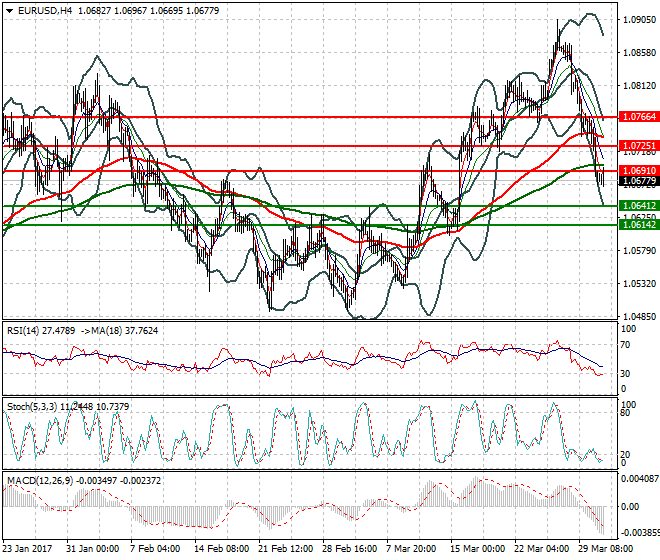The width and height of the screenshot is (660, 560).
Task: Click the 14 Feb 08:00 time marker
Action: pos(221,549)
